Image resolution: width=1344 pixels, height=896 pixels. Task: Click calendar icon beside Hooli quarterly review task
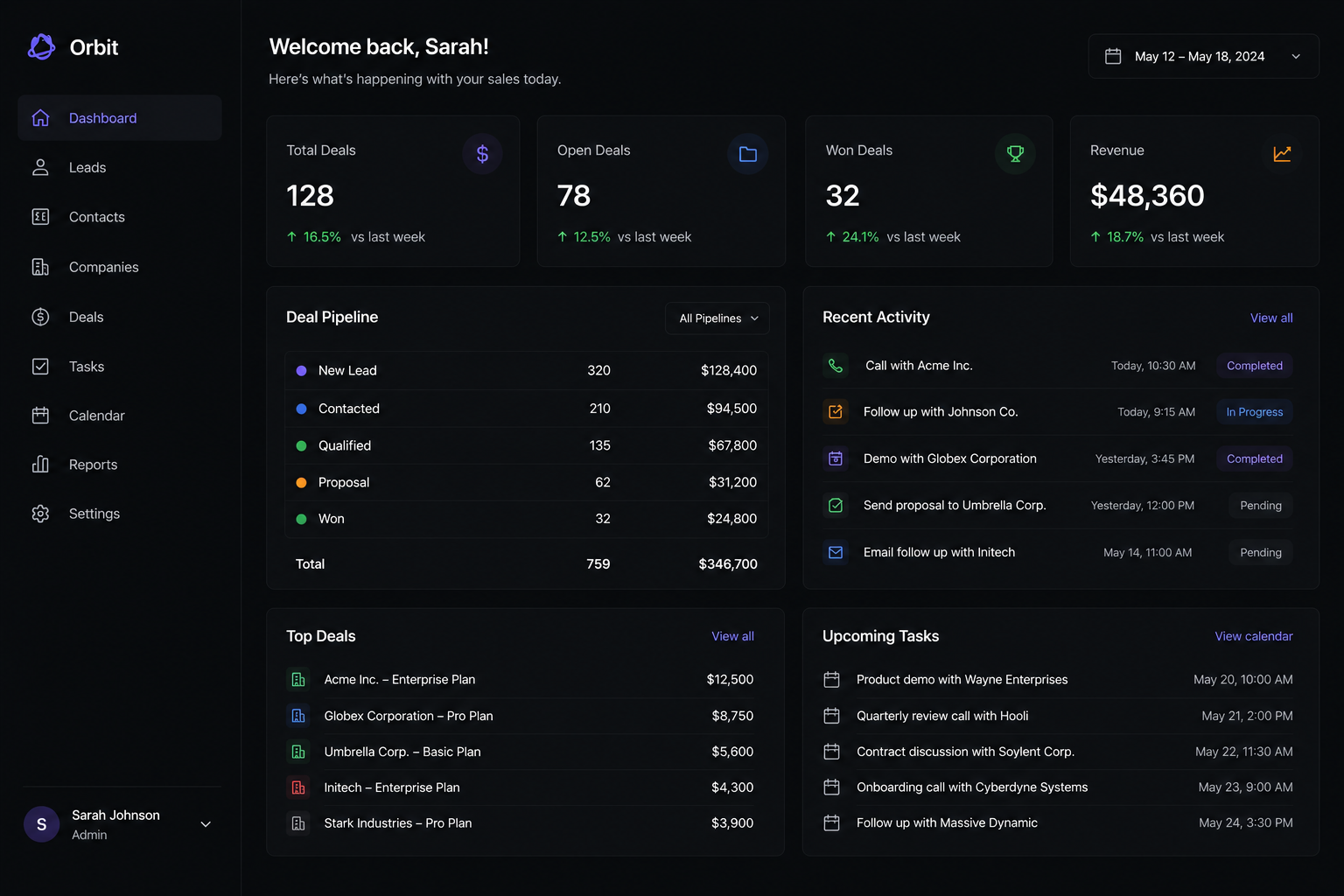click(832, 716)
